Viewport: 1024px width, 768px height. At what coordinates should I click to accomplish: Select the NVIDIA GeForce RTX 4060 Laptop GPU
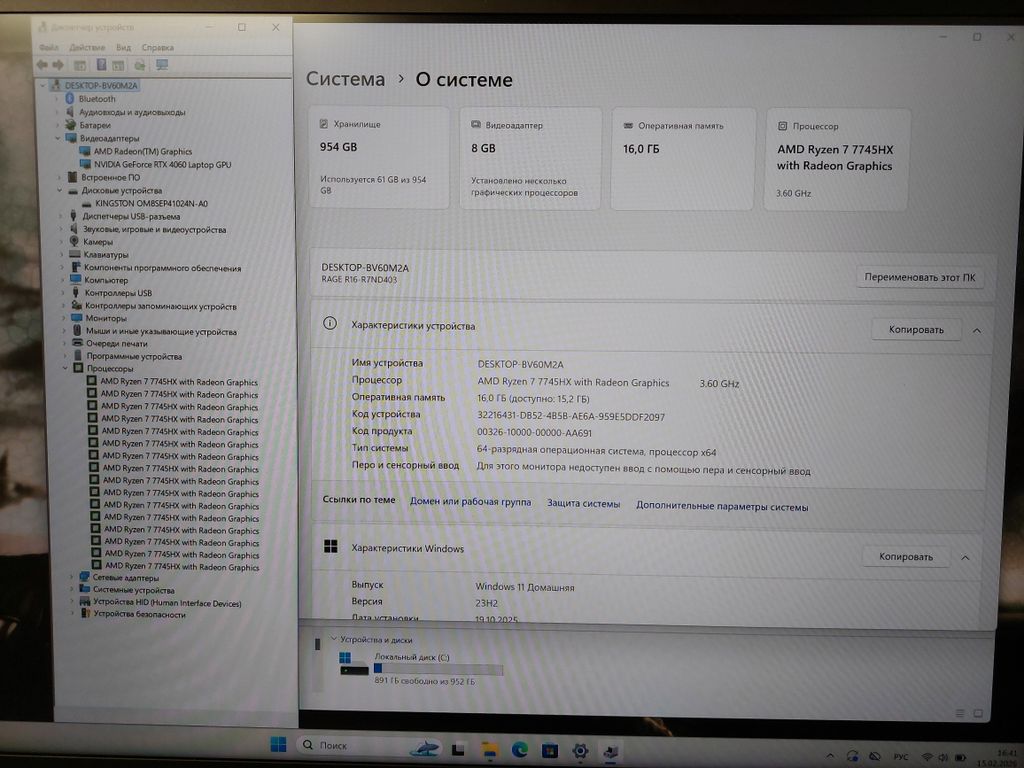click(x=162, y=164)
